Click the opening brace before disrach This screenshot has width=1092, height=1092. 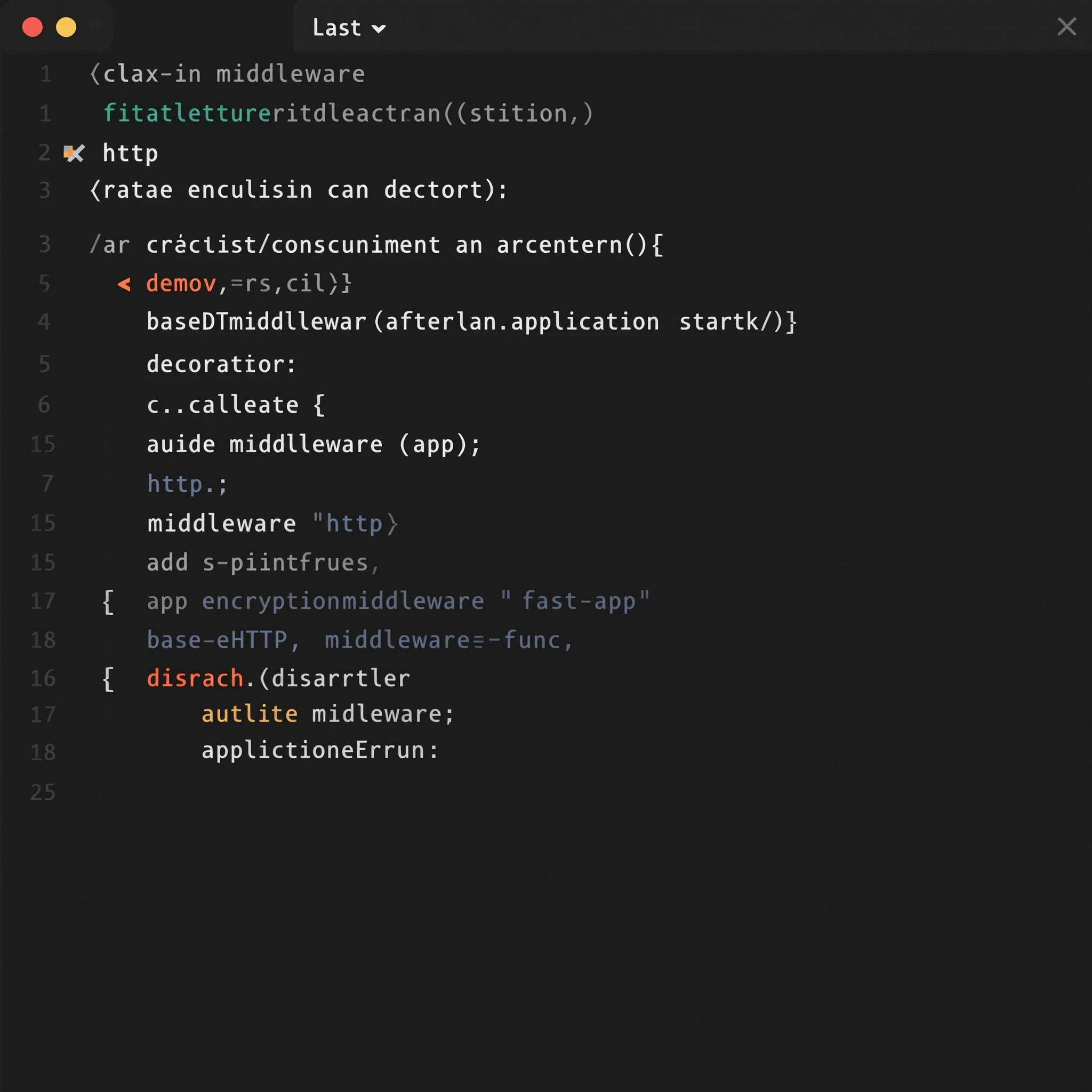point(108,678)
